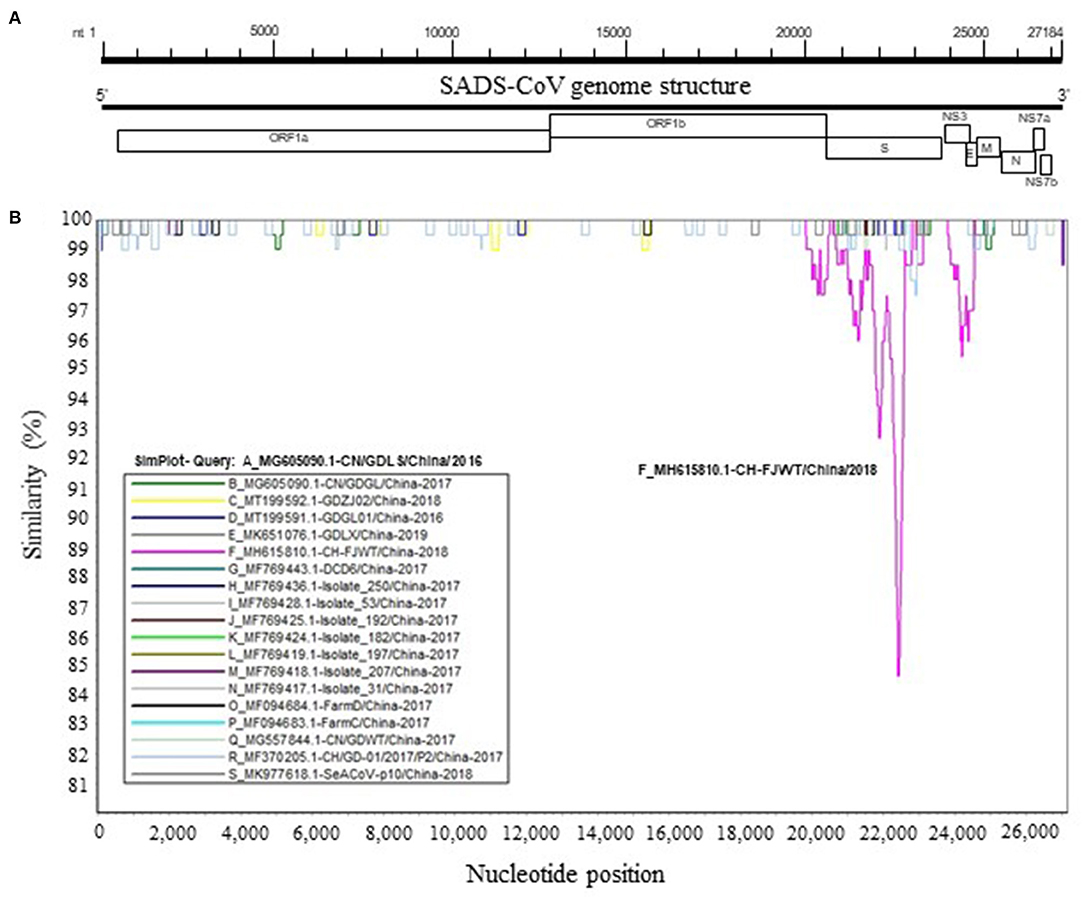The width and height of the screenshot is (1084, 900).
Task: Select legend entry S_MK977618.1-SeACoV-p10
Action: tap(351, 774)
